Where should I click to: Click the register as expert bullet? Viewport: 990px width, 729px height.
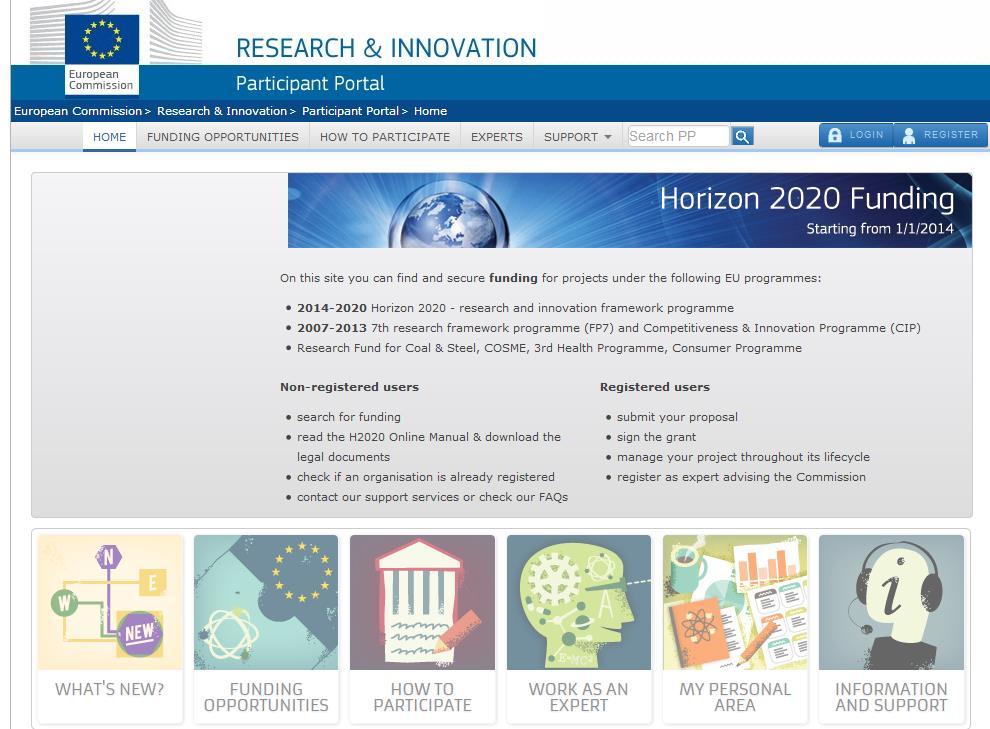coord(741,477)
